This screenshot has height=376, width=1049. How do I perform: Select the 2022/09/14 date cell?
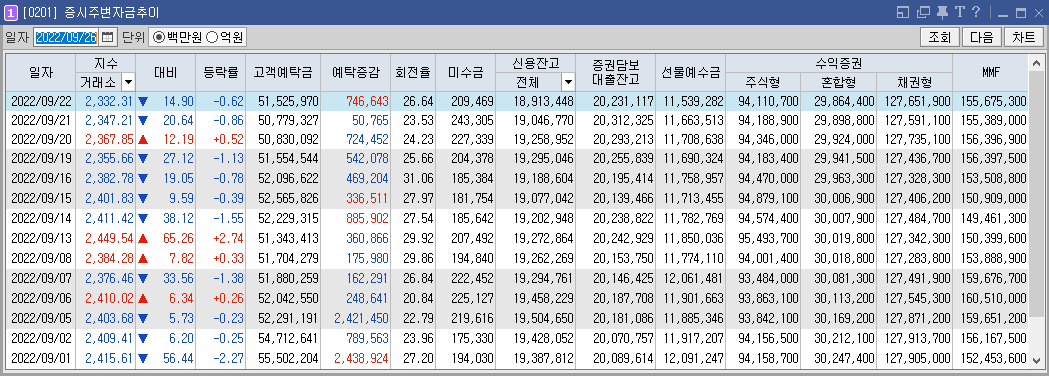(x=41, y=218)
